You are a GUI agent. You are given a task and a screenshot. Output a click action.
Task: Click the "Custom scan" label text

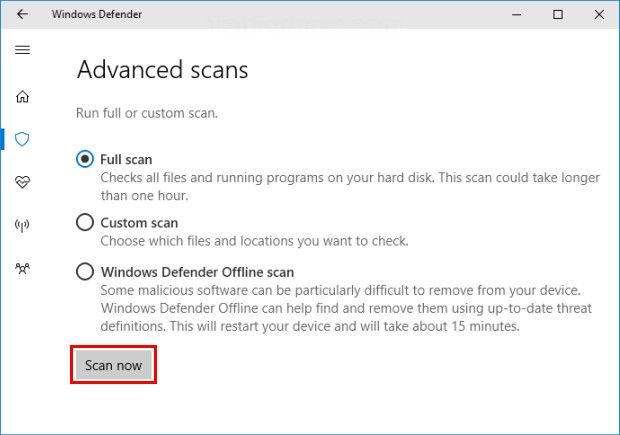[139, 223]
